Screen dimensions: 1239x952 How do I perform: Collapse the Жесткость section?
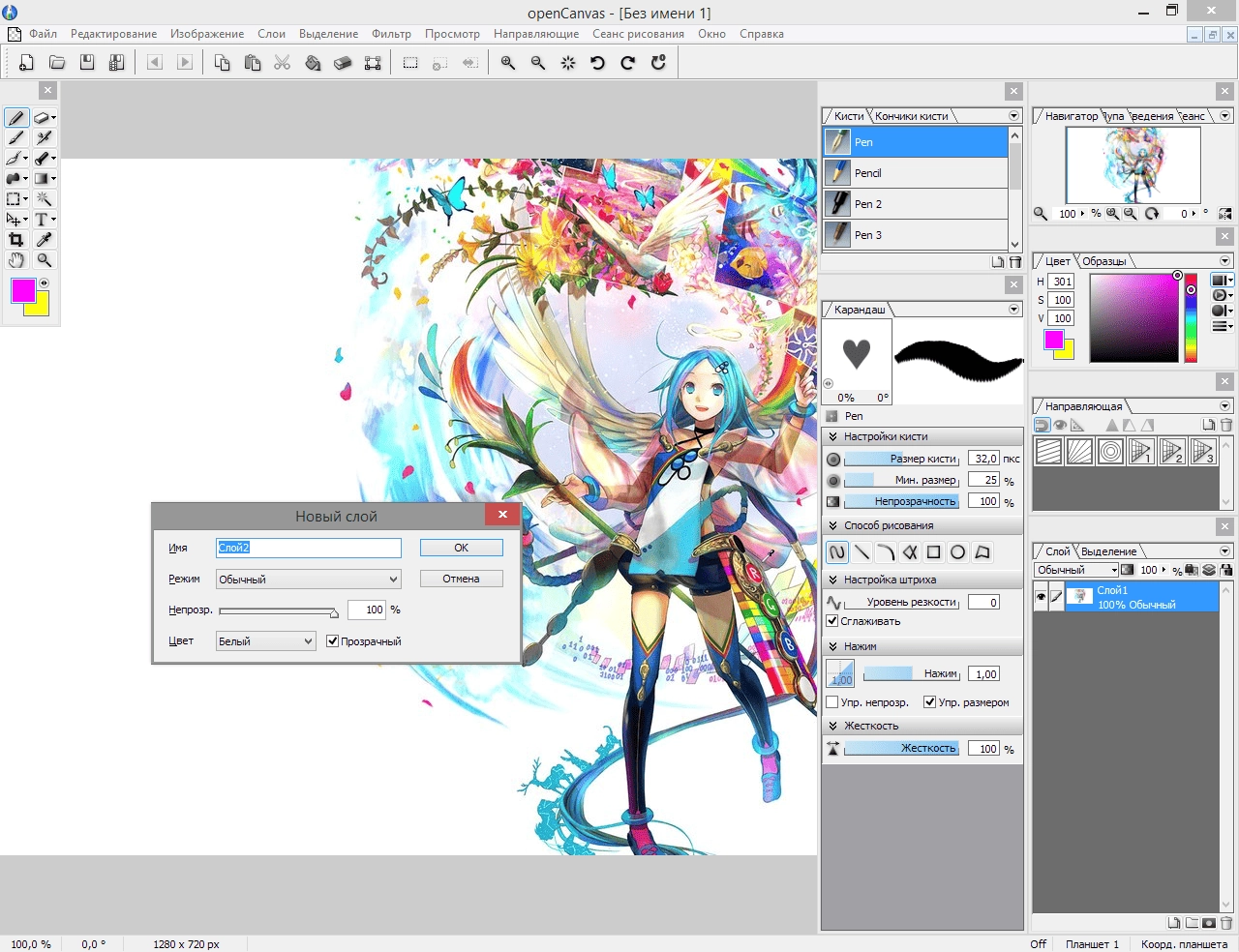833,726
